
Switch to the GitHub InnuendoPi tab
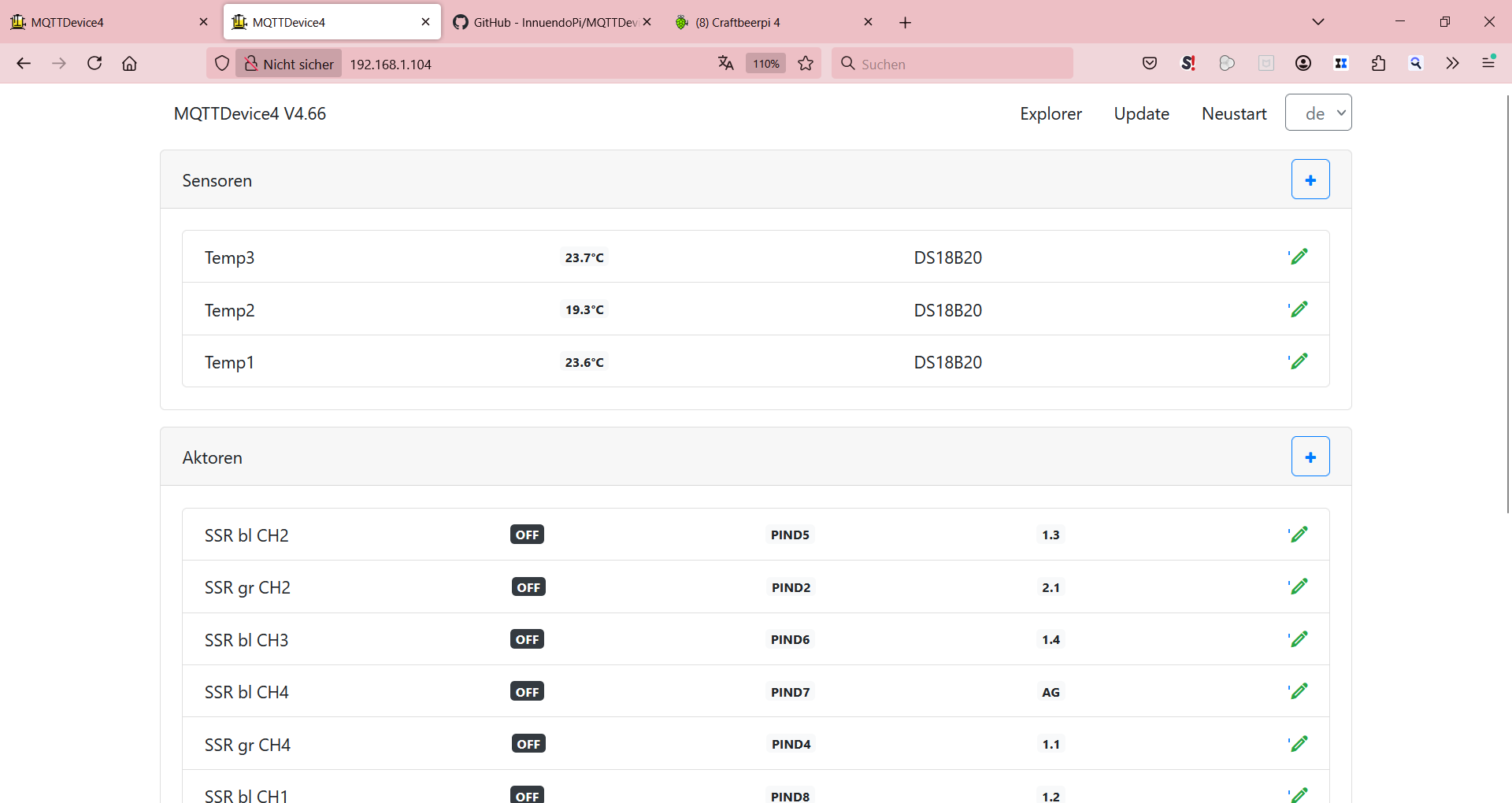pyautogui.click(x=551, y=22)
